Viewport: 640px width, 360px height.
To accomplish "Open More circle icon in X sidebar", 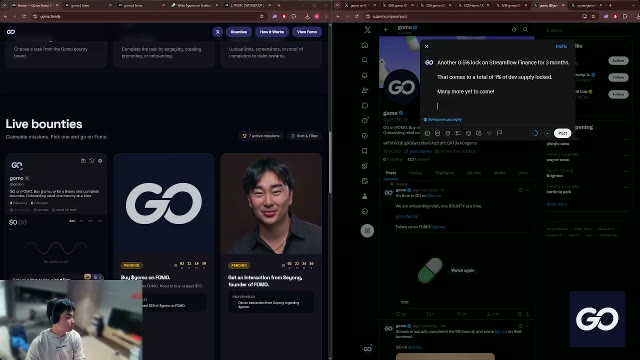I will point(365,211).
